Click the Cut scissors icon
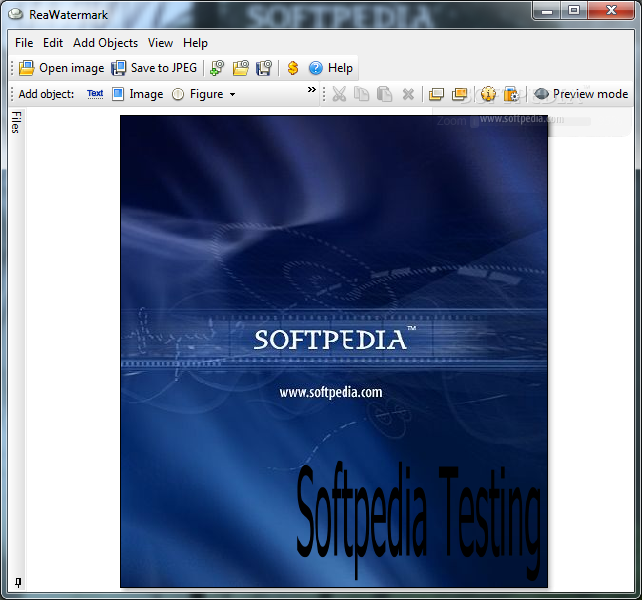This screenshot has height=600, width=642. [339, 94]
